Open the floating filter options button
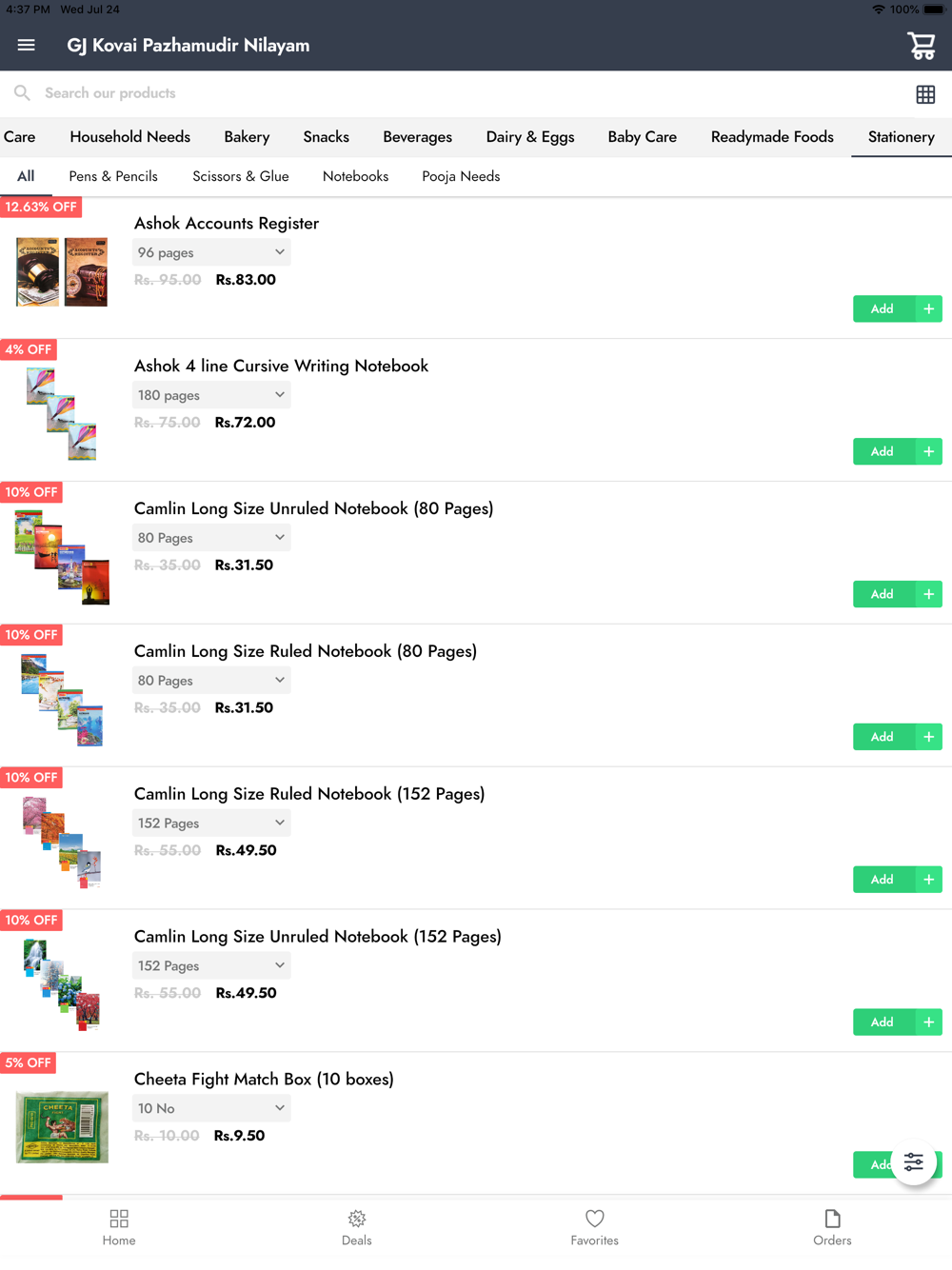 point(914,1162)
